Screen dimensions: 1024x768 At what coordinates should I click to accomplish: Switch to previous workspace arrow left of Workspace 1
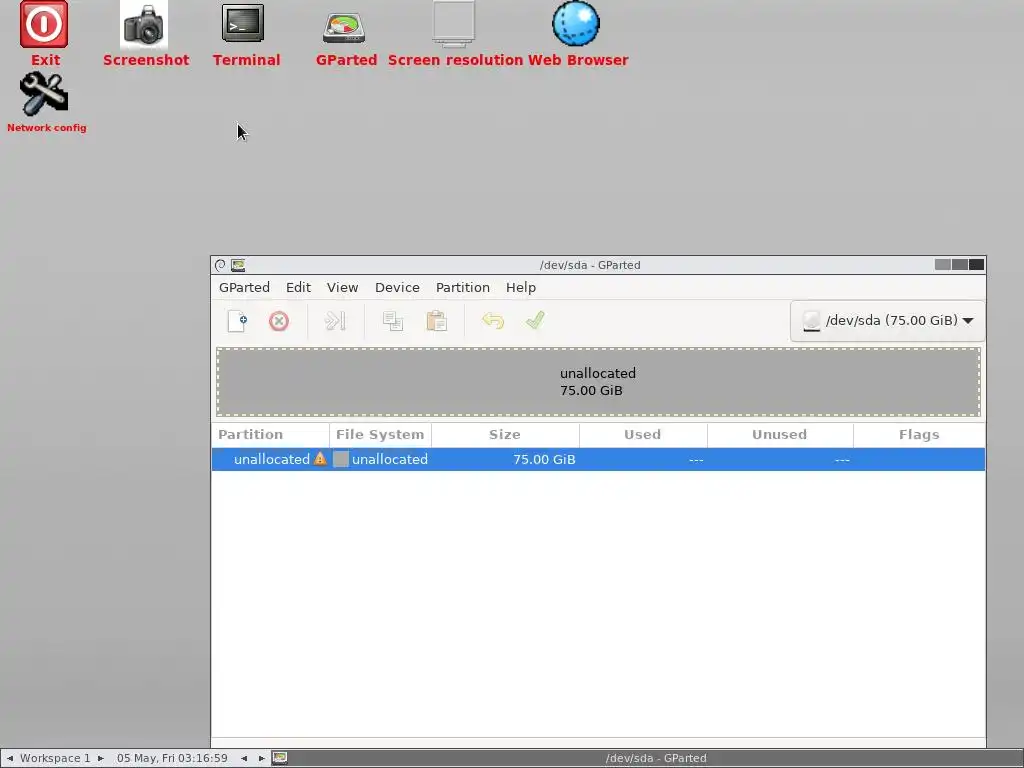click(x=10, y=758)
